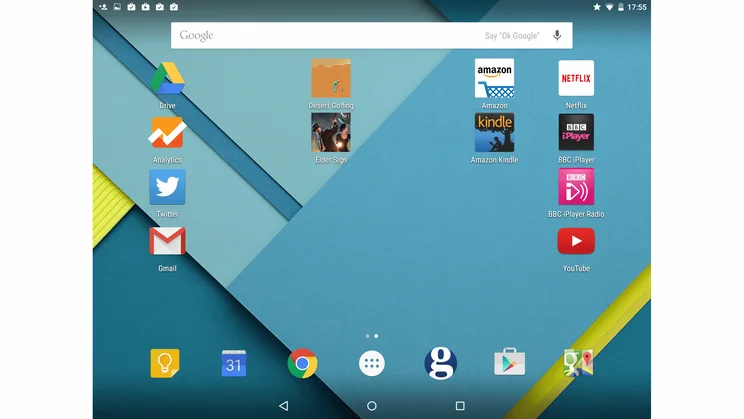The image size is (744, 419).
Task: Open the Gmail app
Action: [167, 241]
